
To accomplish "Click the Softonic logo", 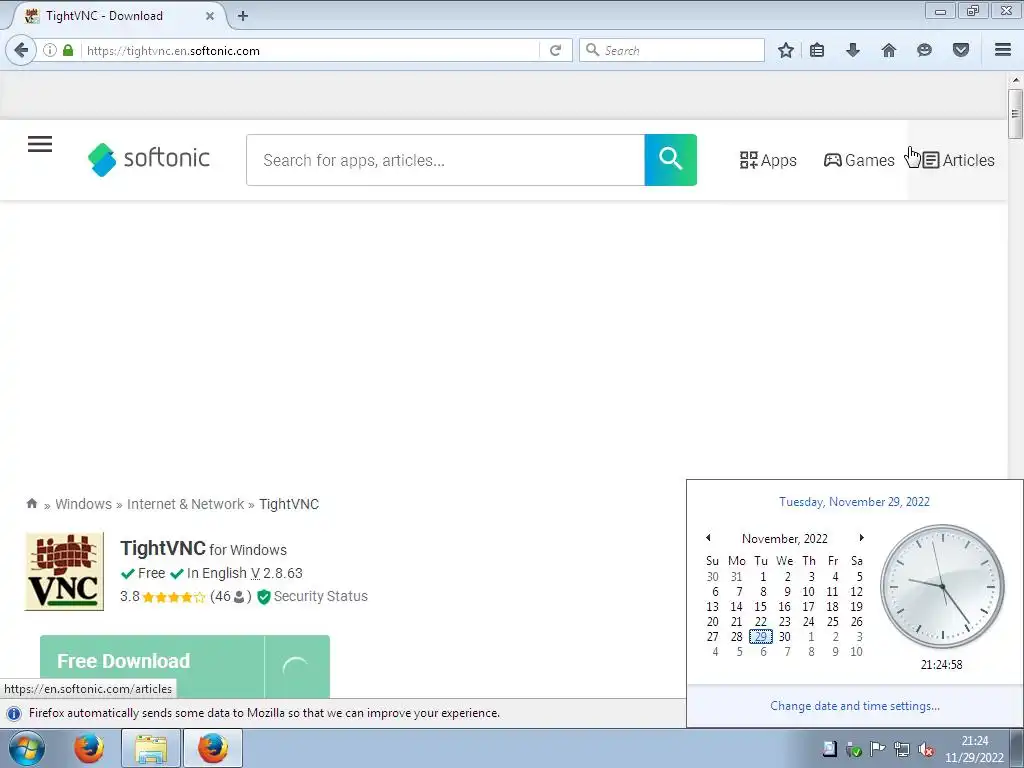I will 149,159.
